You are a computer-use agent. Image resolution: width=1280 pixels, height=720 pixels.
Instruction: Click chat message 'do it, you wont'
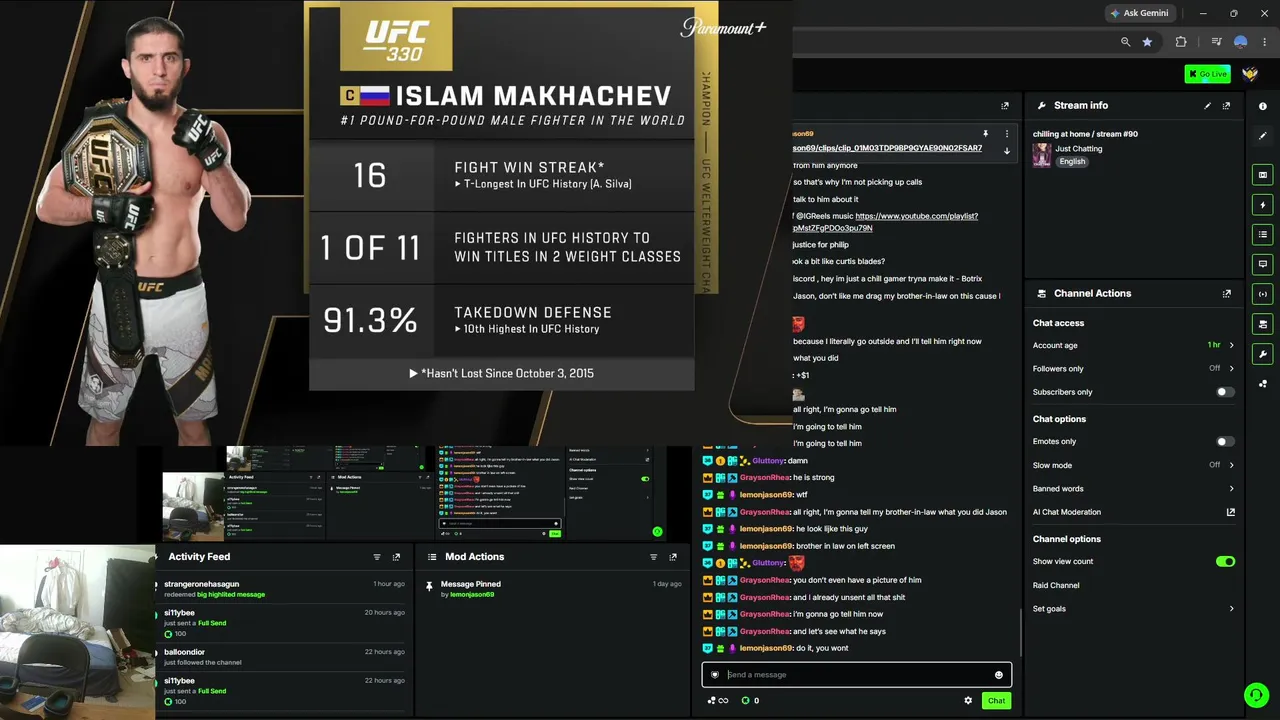coord(822,648)
